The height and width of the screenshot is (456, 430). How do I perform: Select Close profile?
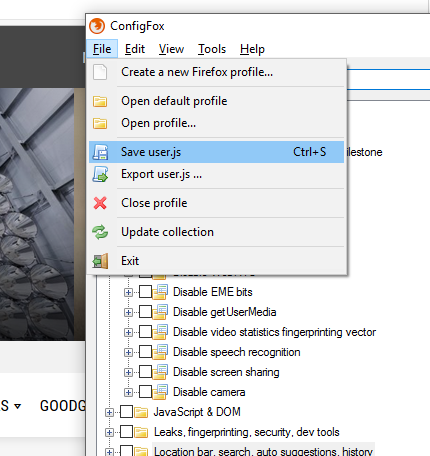click(216, 203)
